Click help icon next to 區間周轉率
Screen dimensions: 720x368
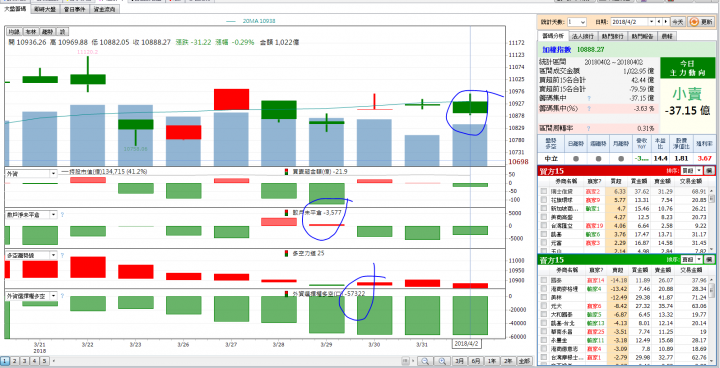[589, 129]
